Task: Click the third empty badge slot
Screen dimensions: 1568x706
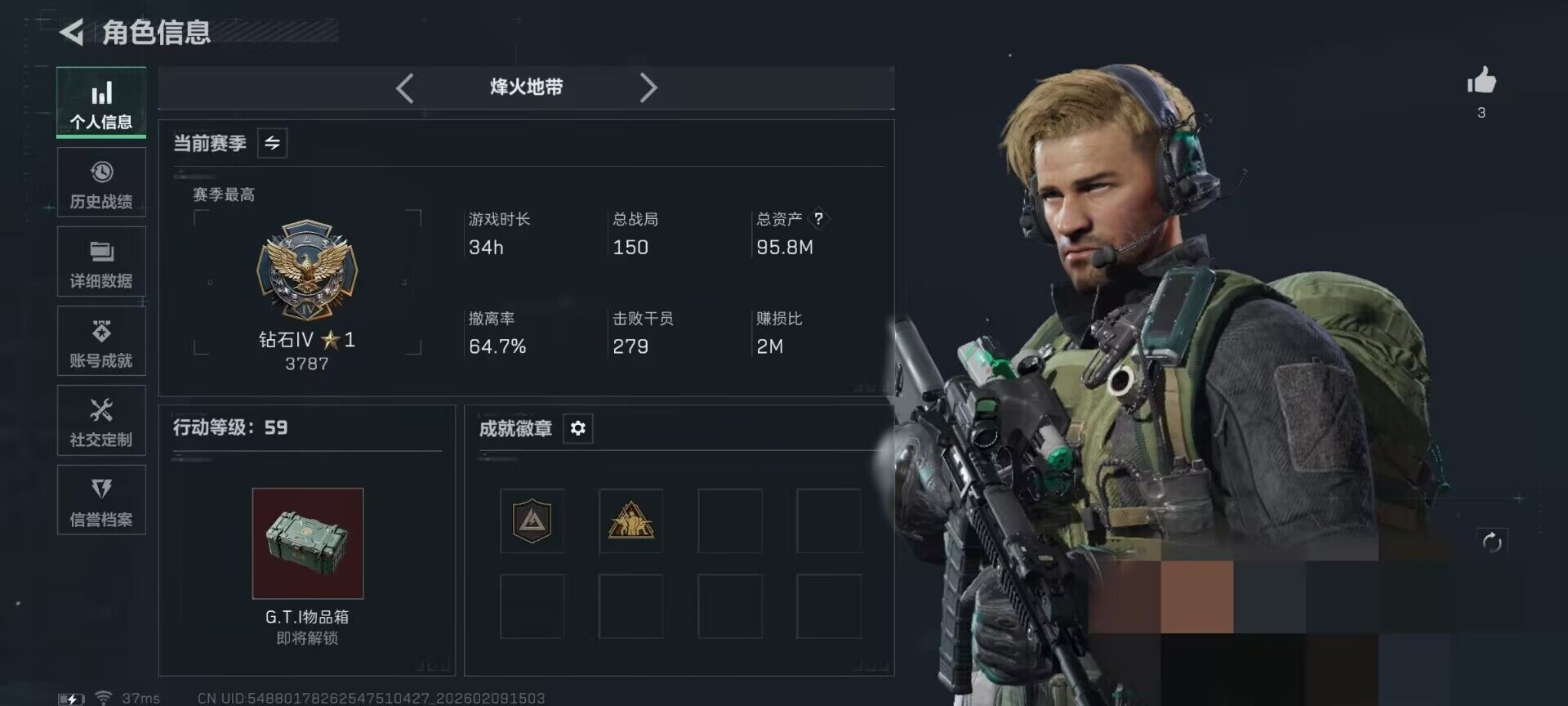Action: [730, 521]
